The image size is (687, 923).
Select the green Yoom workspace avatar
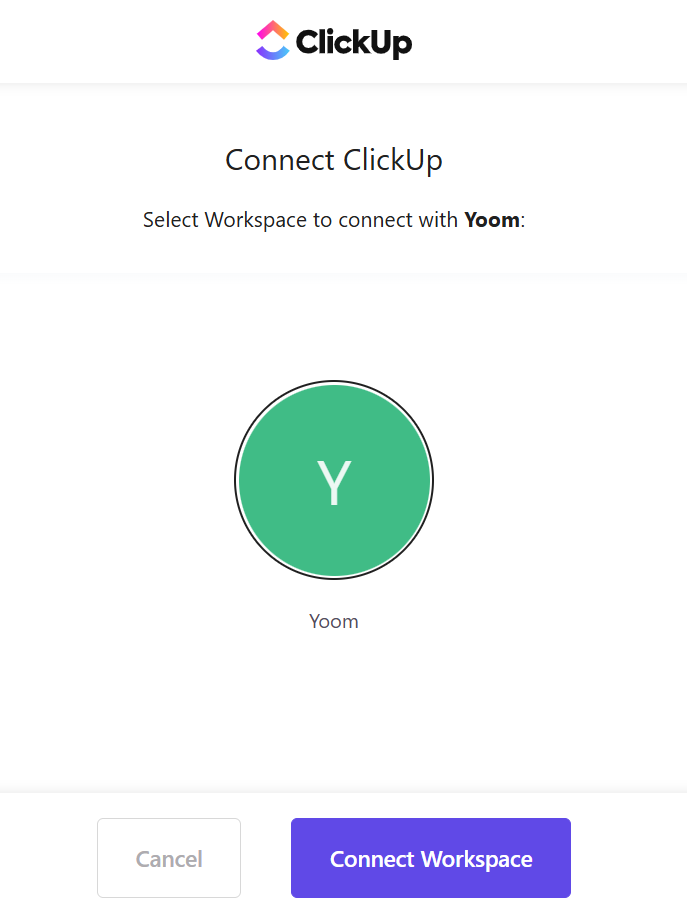click(x=334, y=480)
